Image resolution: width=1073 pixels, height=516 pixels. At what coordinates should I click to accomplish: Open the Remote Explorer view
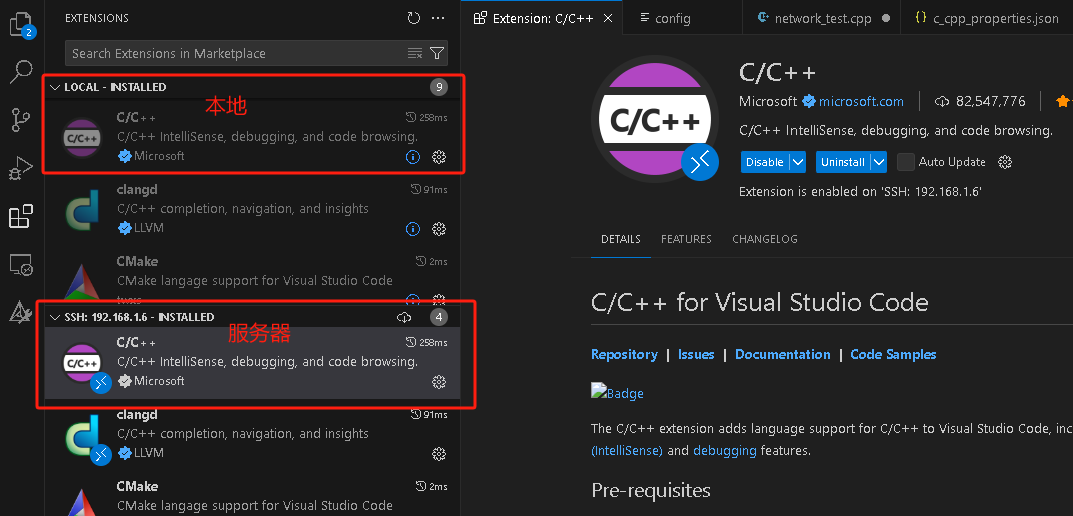click(21, 265)
